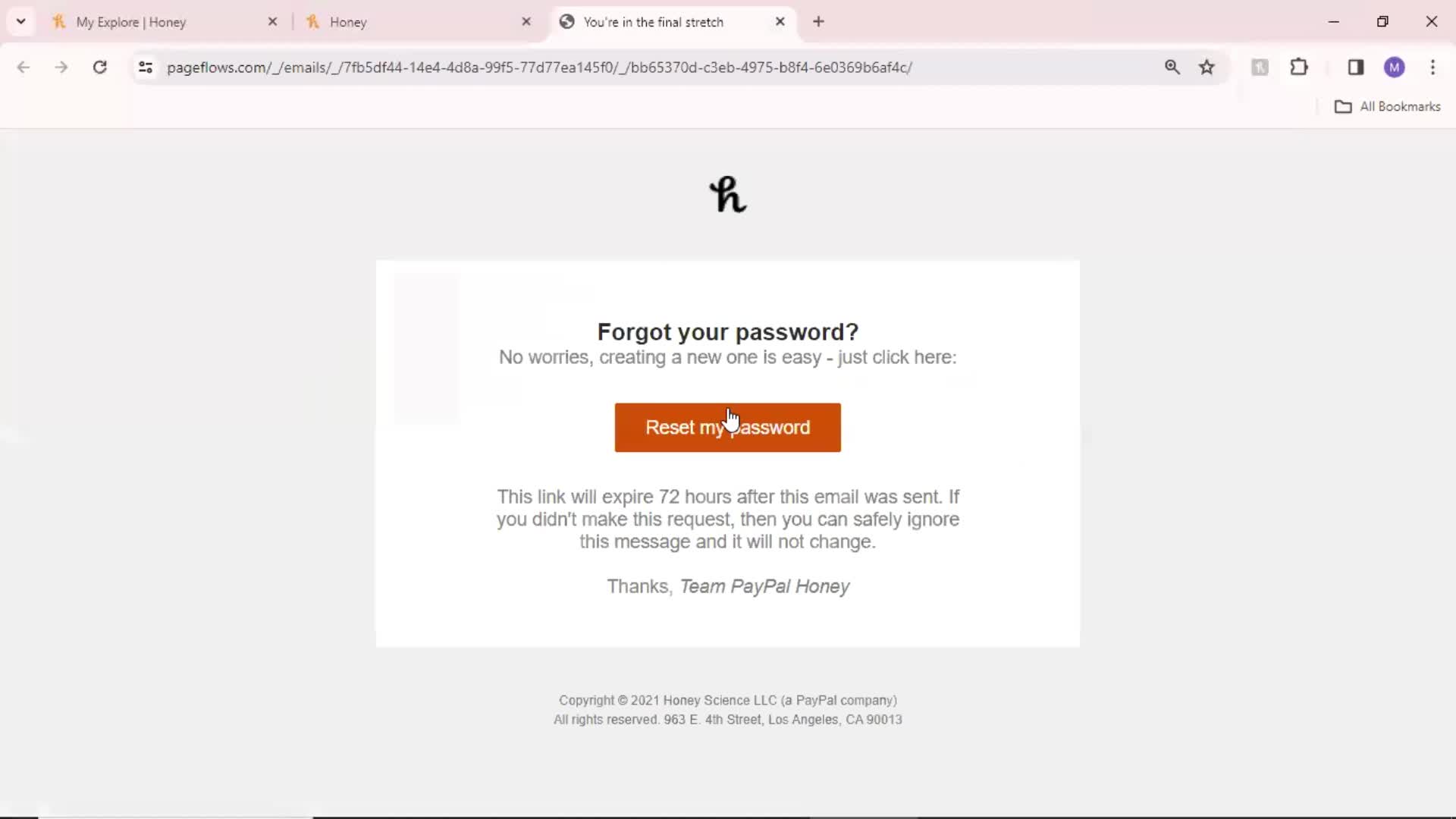
Task: Click the new tab plus button
Action: coord(819,22)
